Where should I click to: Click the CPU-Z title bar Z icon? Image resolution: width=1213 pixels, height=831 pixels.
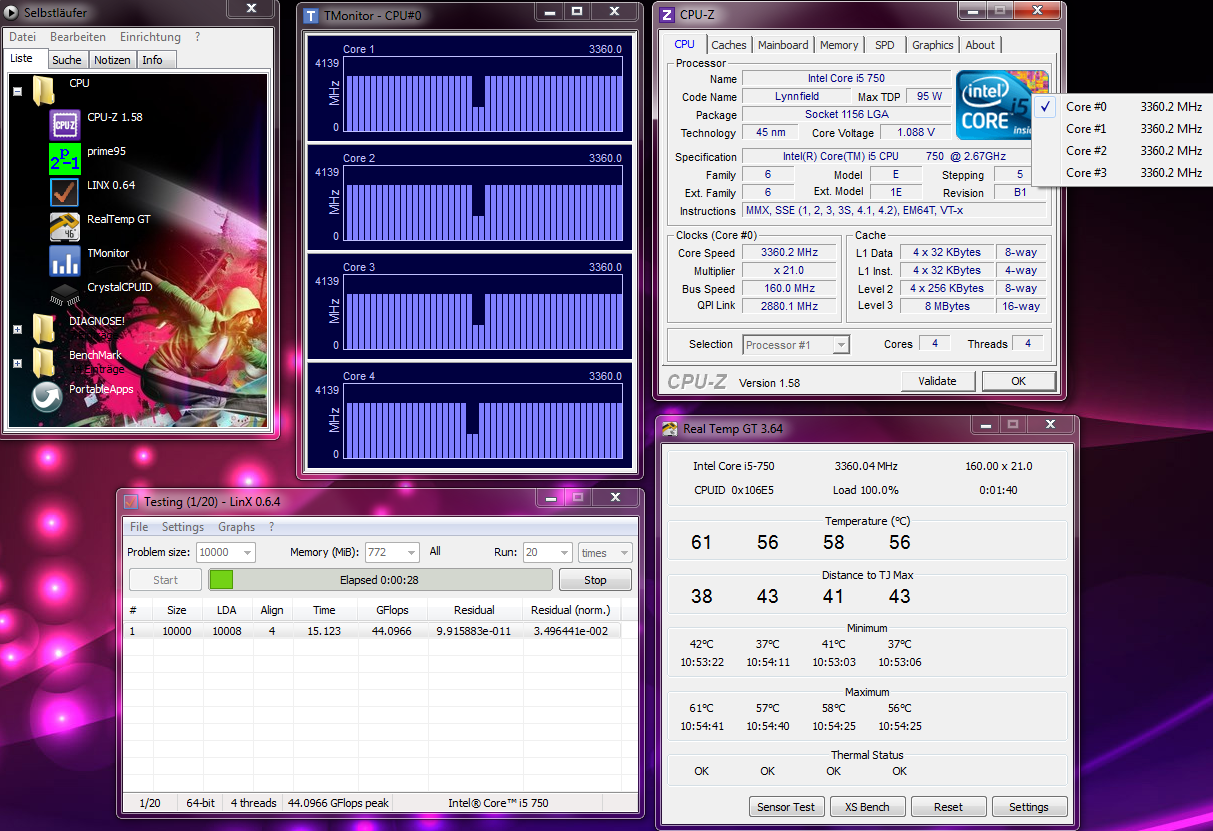(667, 14)
